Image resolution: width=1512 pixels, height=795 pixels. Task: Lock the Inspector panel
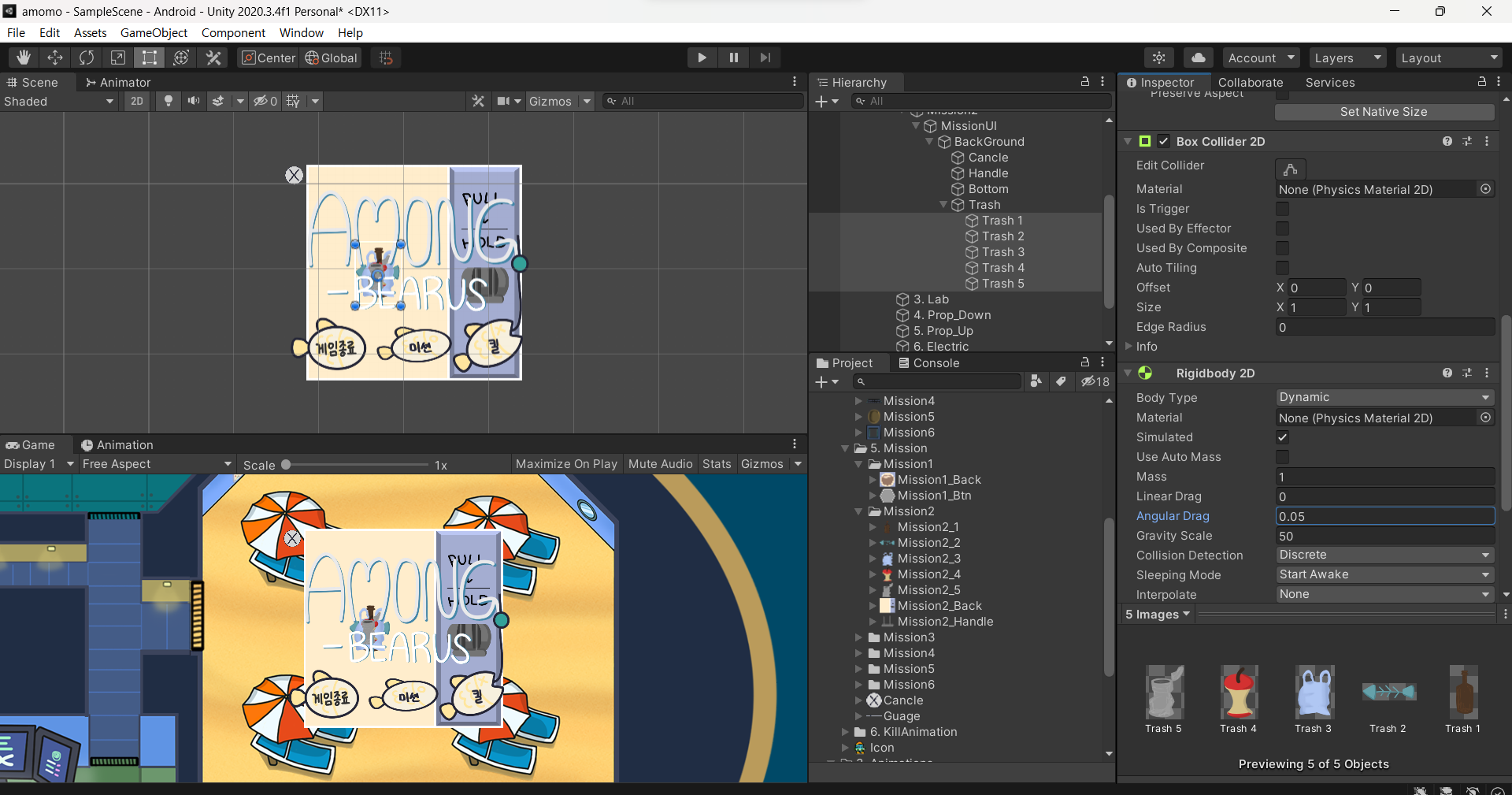click(x=1481, y=82)
